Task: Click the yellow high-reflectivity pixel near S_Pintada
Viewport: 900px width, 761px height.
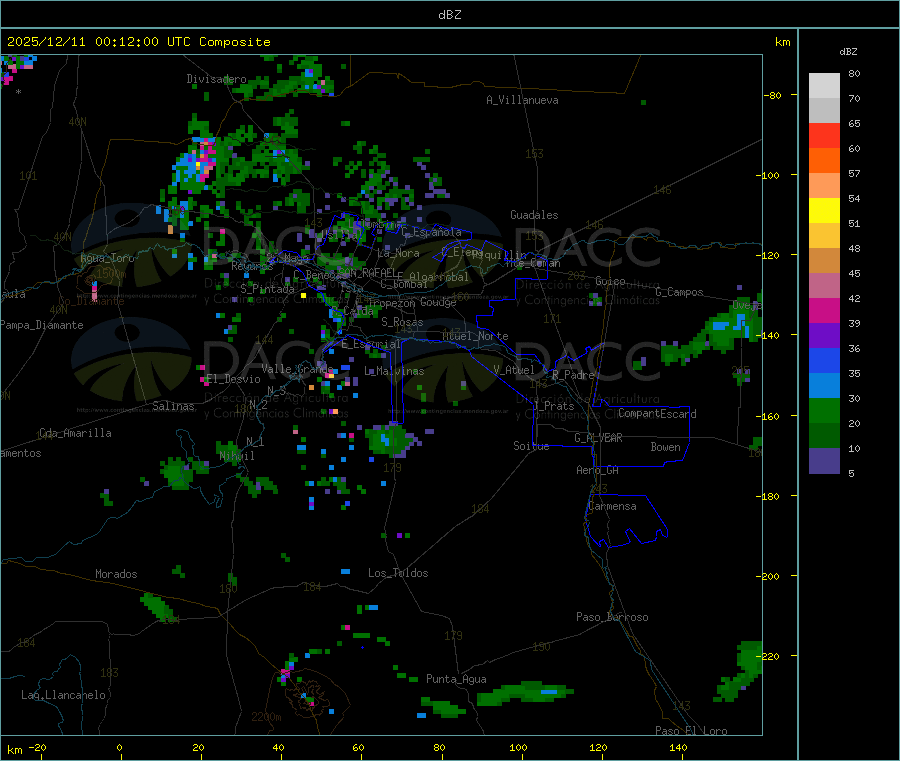Action: tap(303, 296)
